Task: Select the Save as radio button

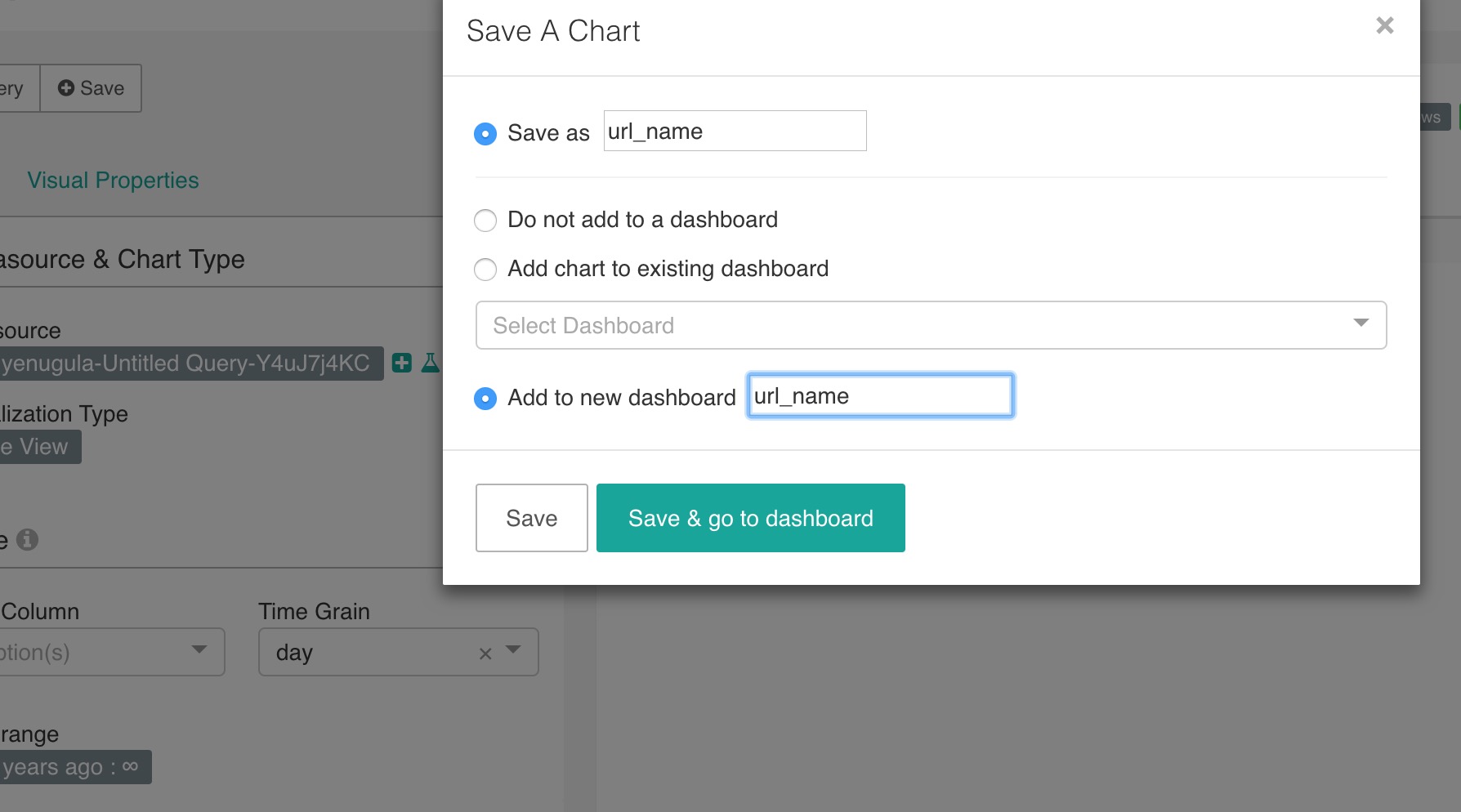Action: pos(485,133)
